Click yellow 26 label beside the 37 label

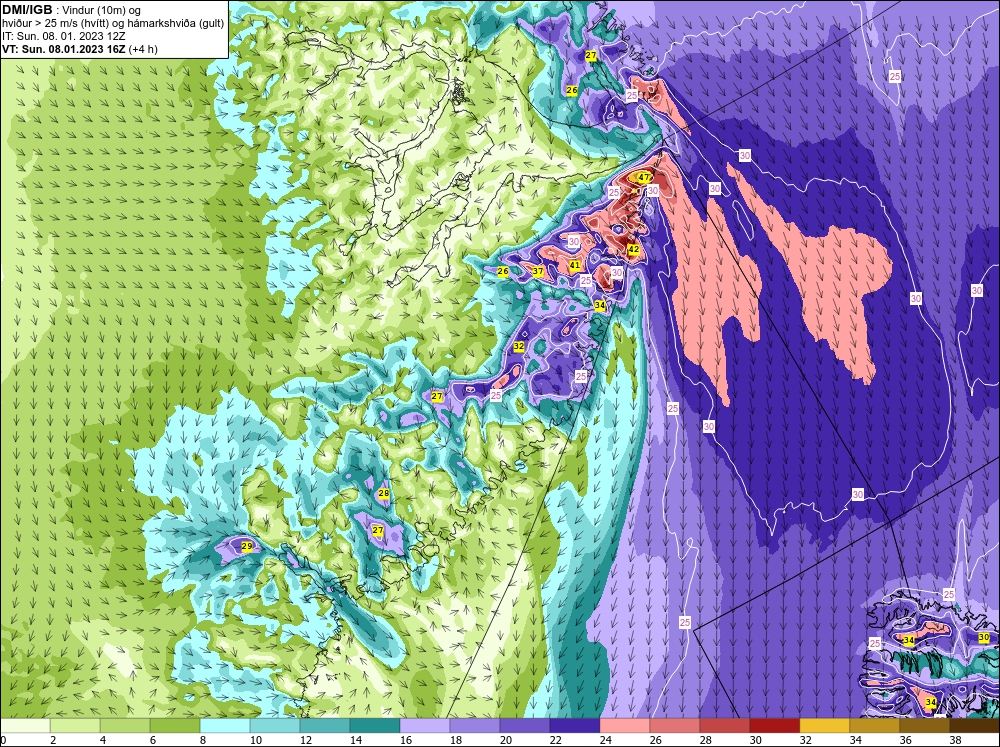coord(503,271)
